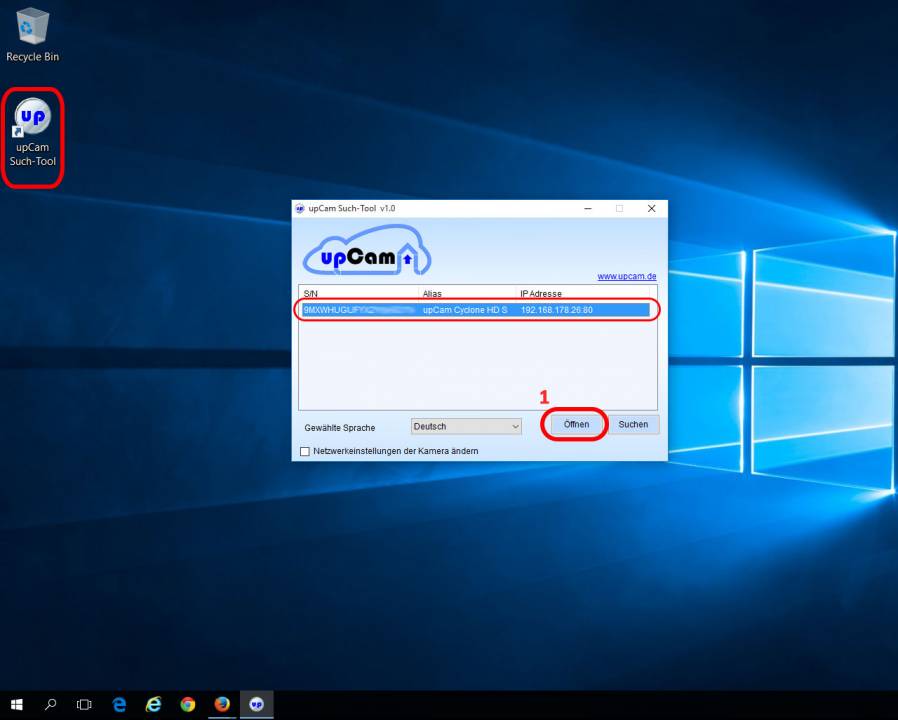Click the S/N column header

pyautogui.click(x=359, y=293)
